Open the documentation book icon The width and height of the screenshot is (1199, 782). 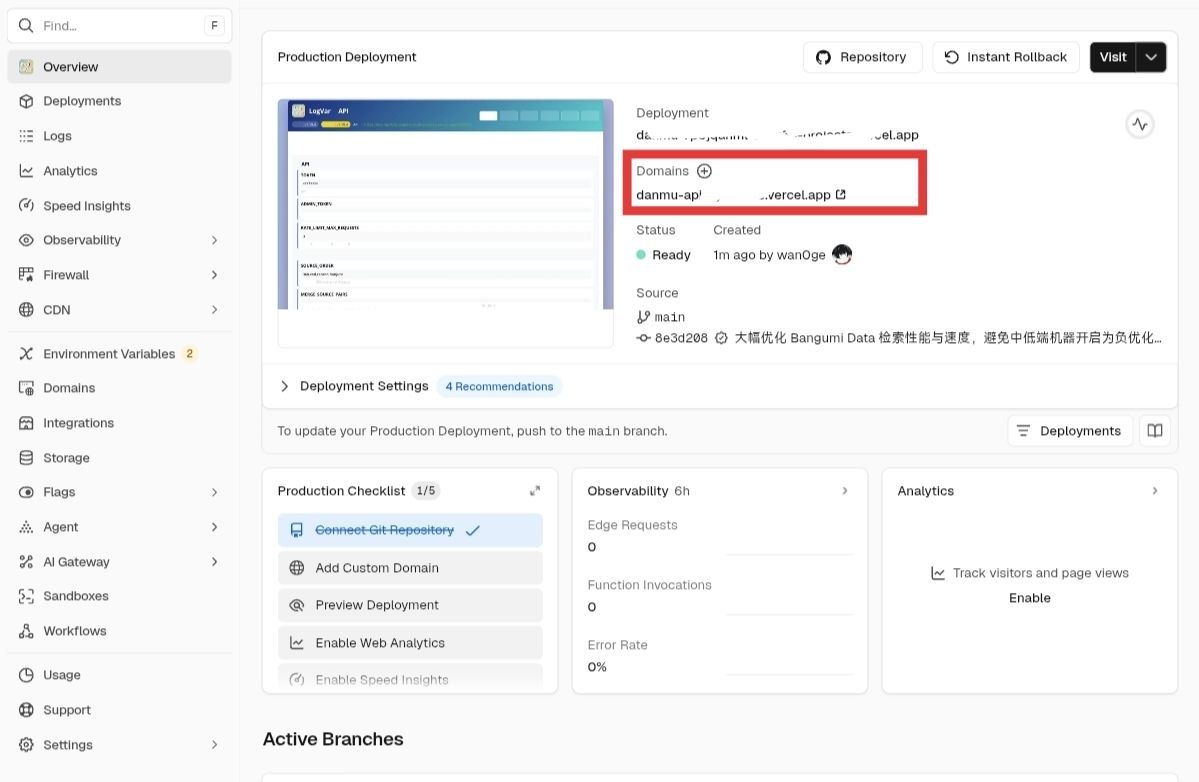click(1155, 431)
